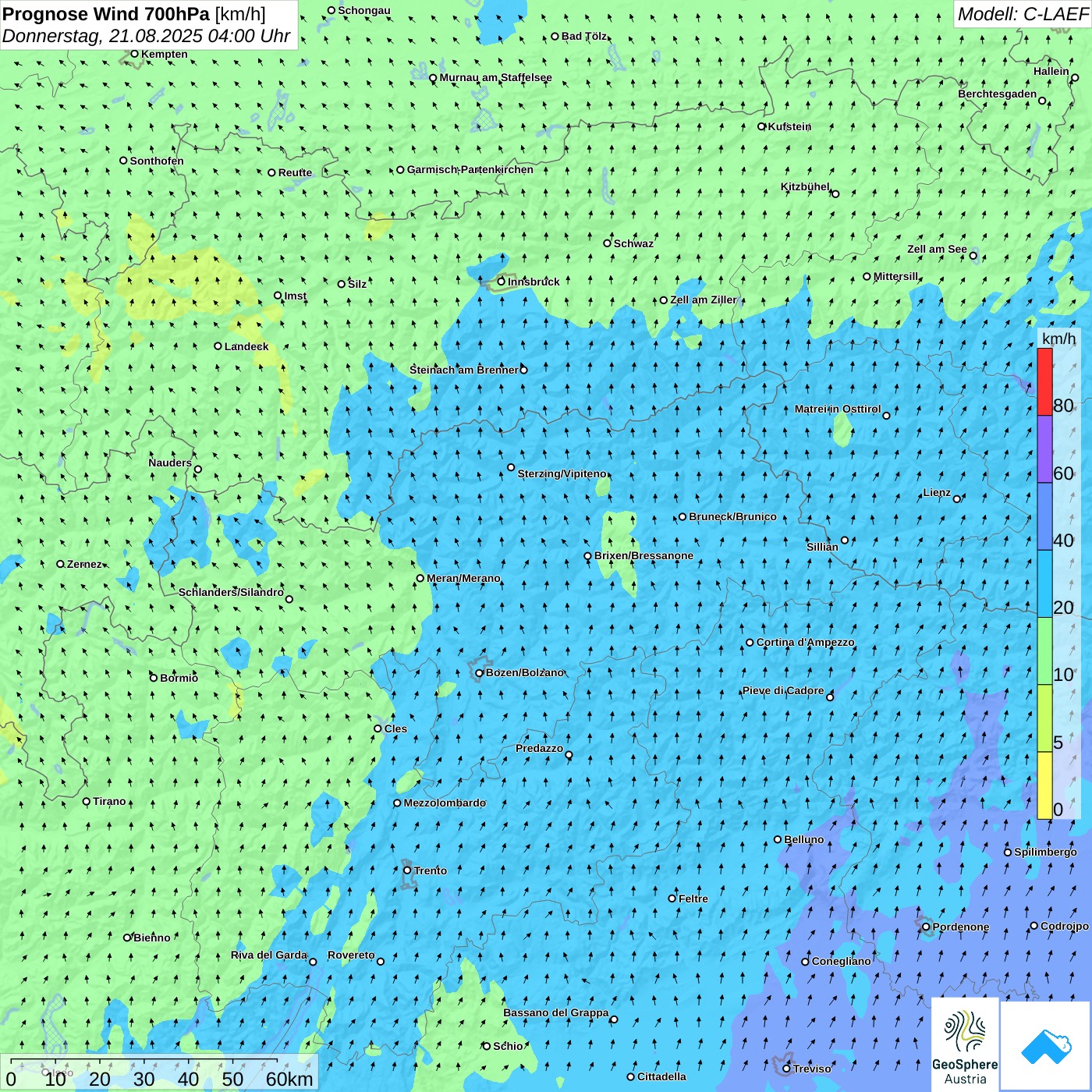
Task: Pick the purple 60–80 km/h legend color
Action: (1044, 449)
